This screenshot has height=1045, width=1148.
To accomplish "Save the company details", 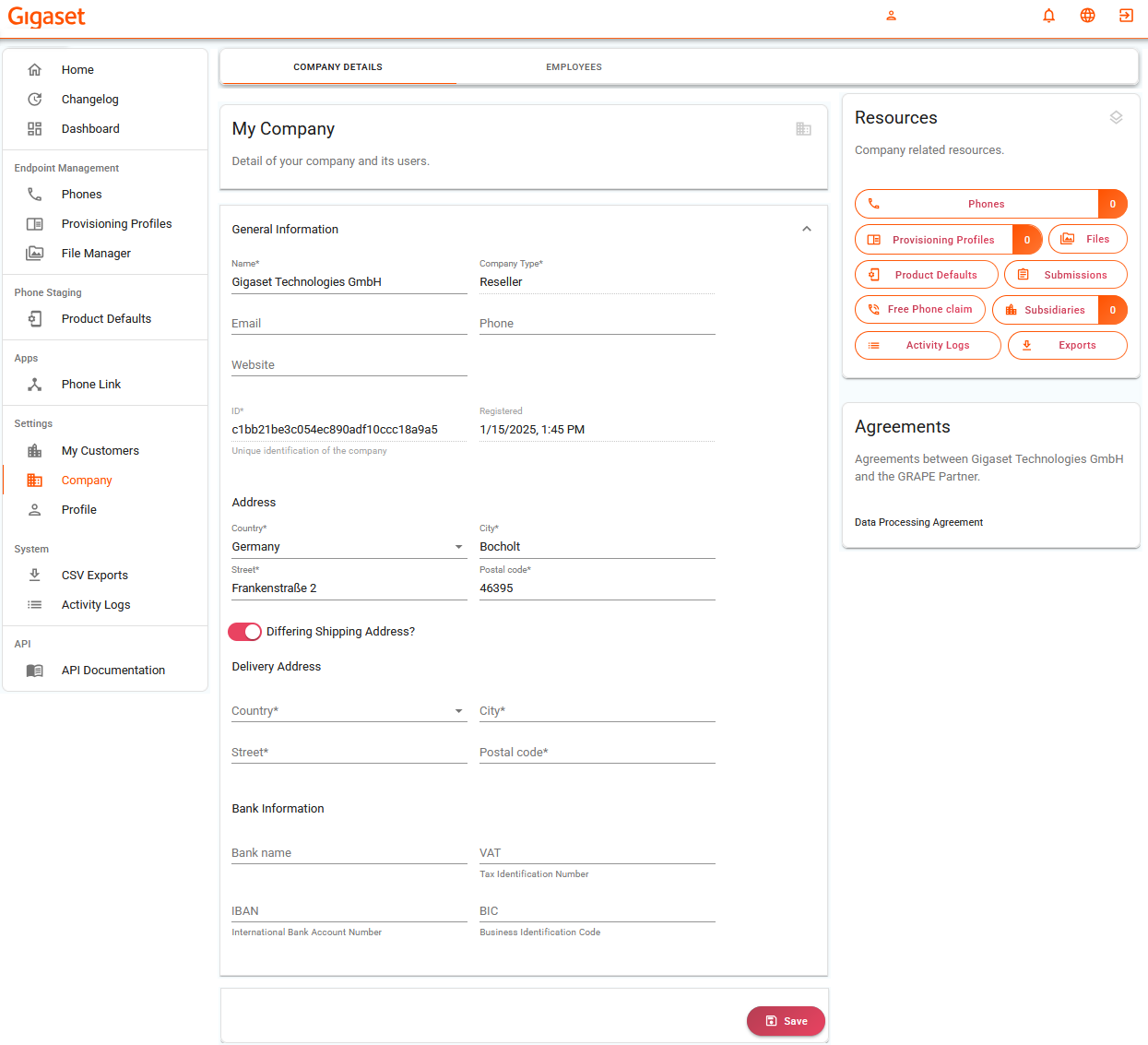I will tap(786, 1021).
